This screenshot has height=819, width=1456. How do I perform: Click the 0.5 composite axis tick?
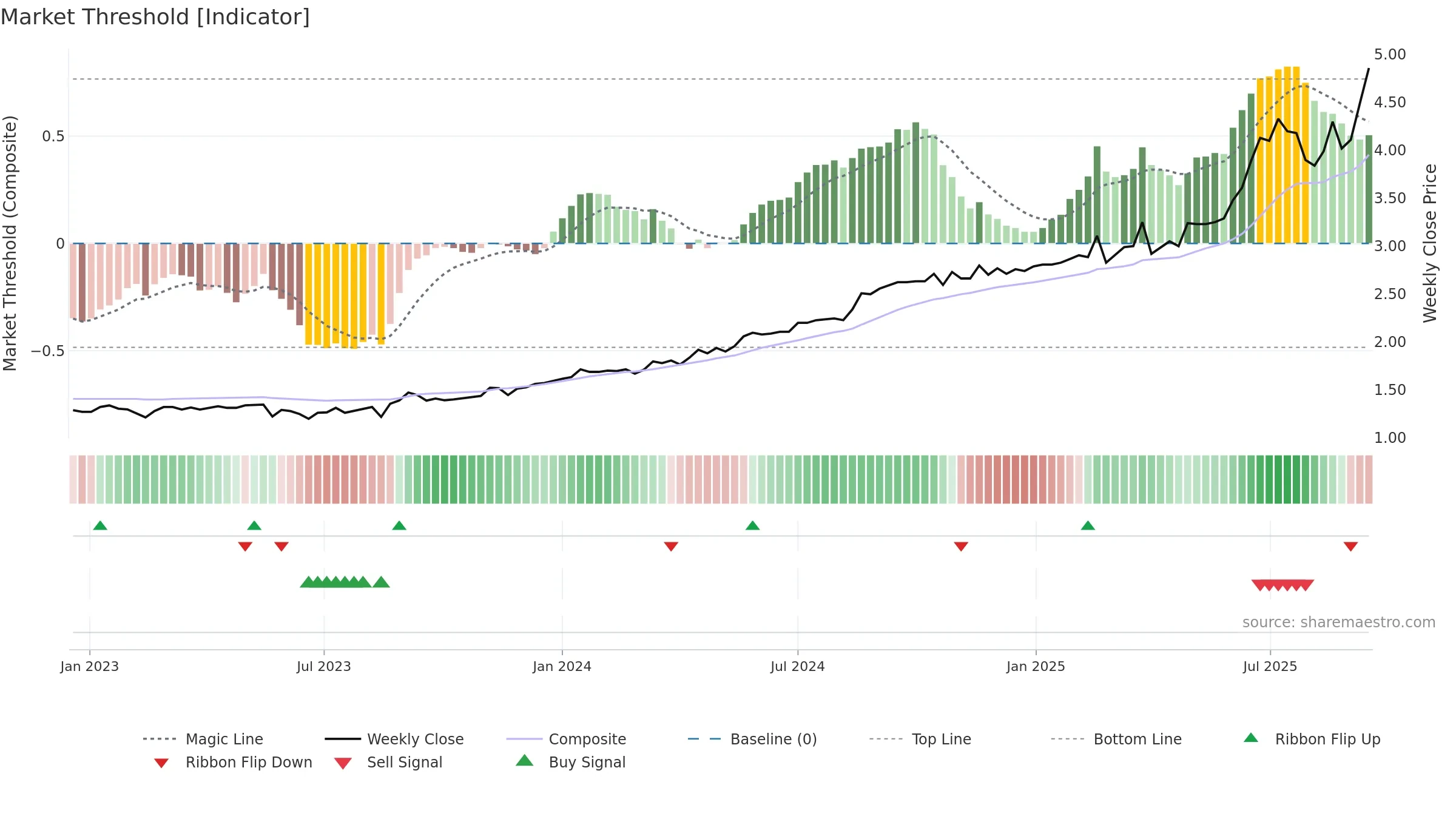point(53,136)
